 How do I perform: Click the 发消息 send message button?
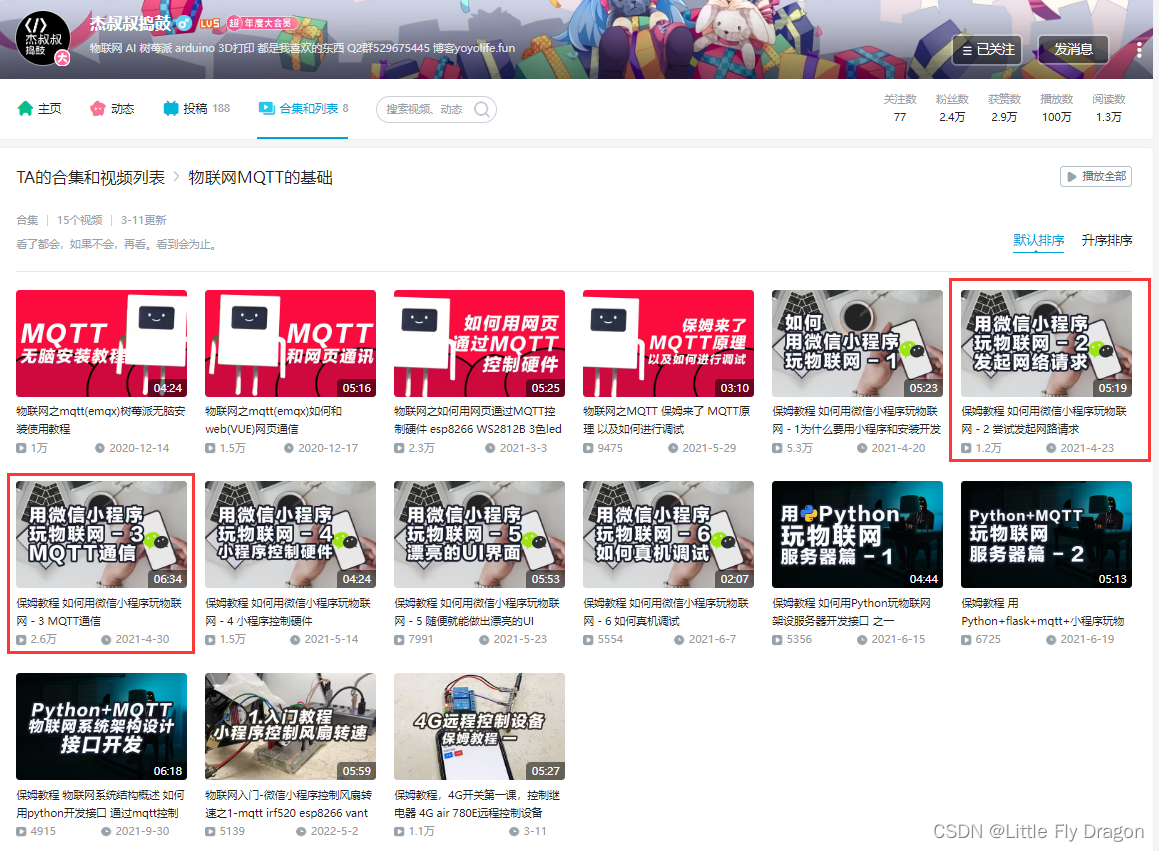point(1073,50)
